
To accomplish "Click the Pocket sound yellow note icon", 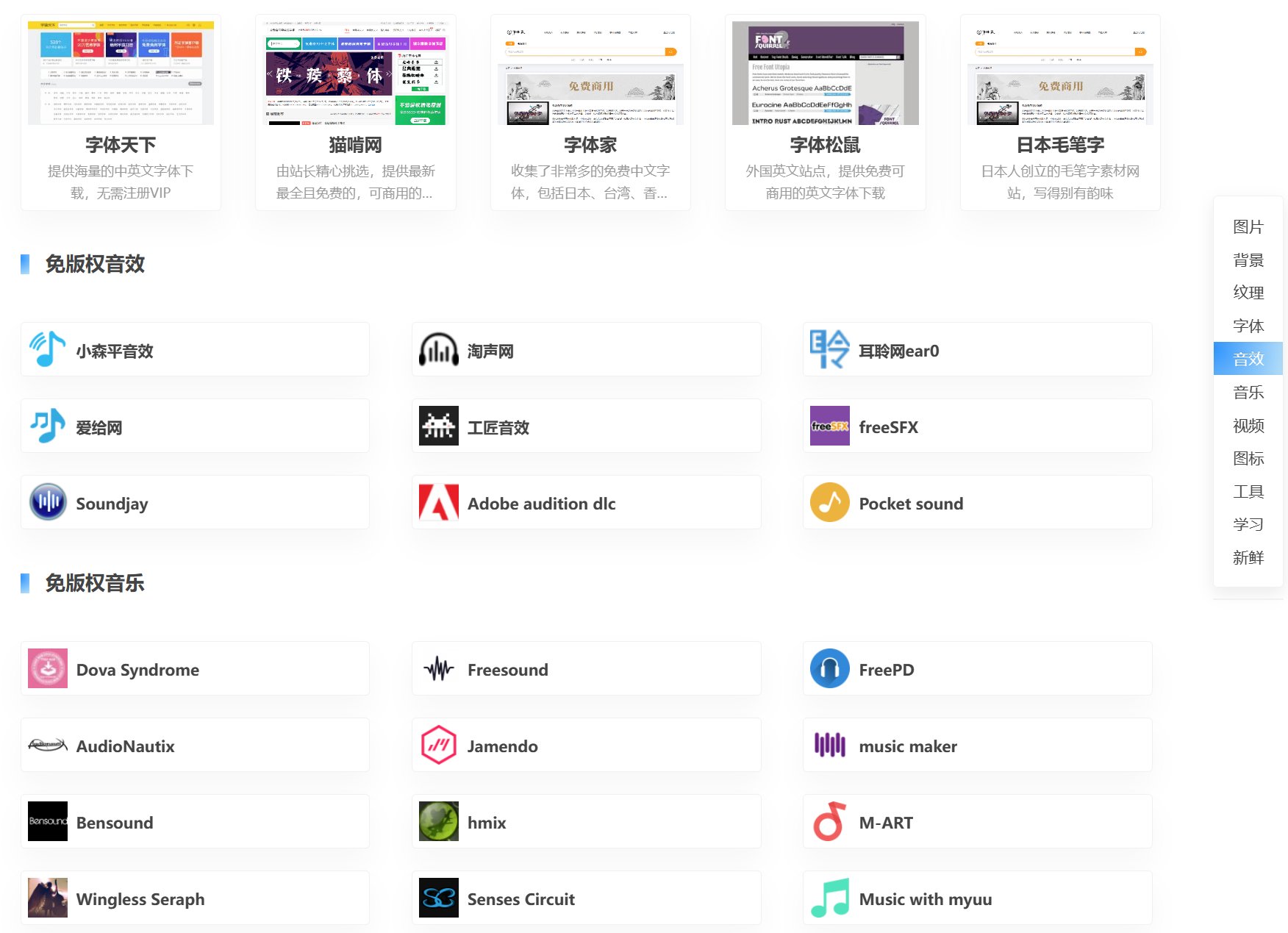I will (x=830, y=503).
